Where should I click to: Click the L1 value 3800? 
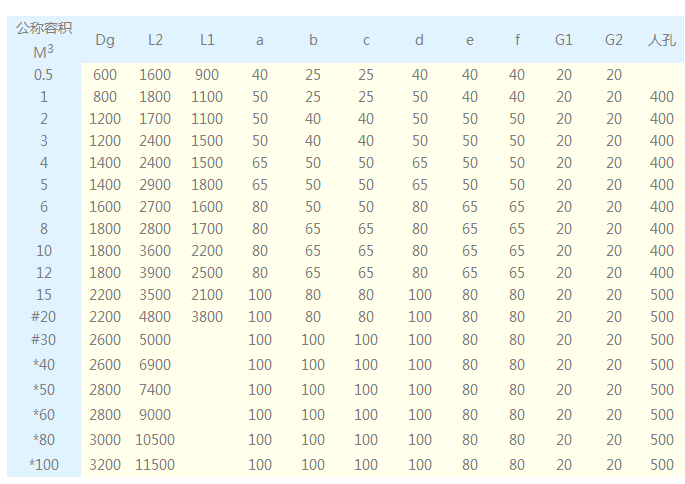pyautogui.click(x=207, y=317)
